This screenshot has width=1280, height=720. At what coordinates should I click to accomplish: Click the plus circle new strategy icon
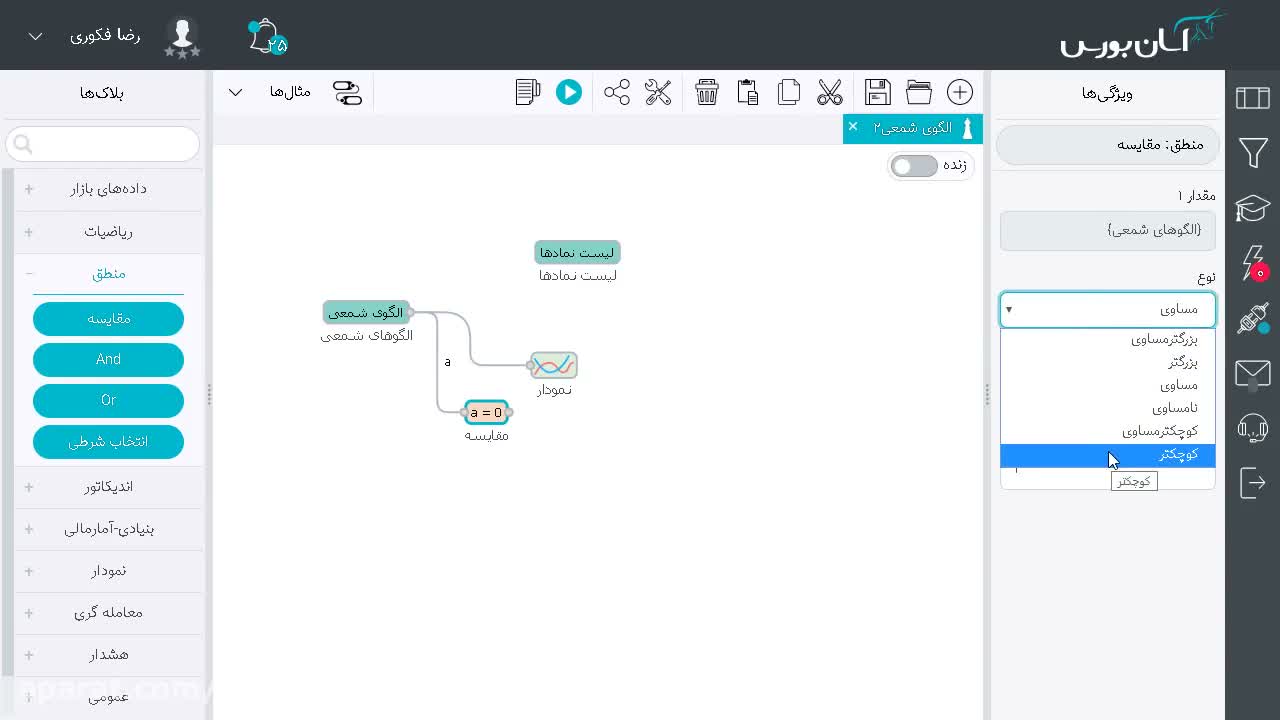(x=960, y=92)
